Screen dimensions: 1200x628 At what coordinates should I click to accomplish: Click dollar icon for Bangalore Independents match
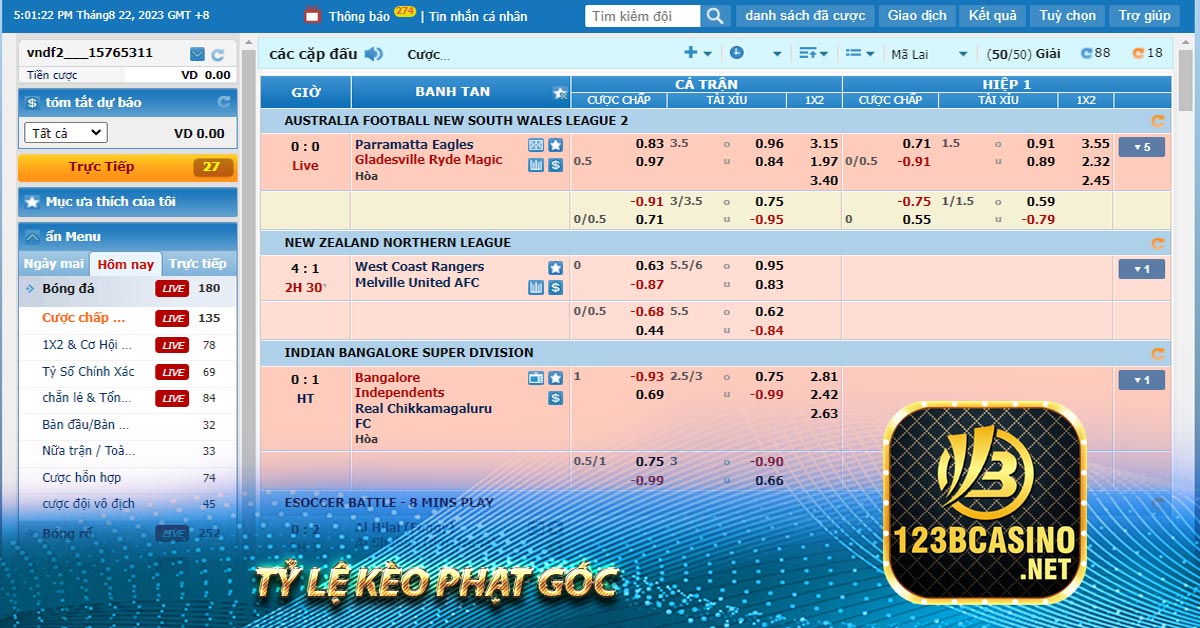pyautogui.click(x=555, y=398)
